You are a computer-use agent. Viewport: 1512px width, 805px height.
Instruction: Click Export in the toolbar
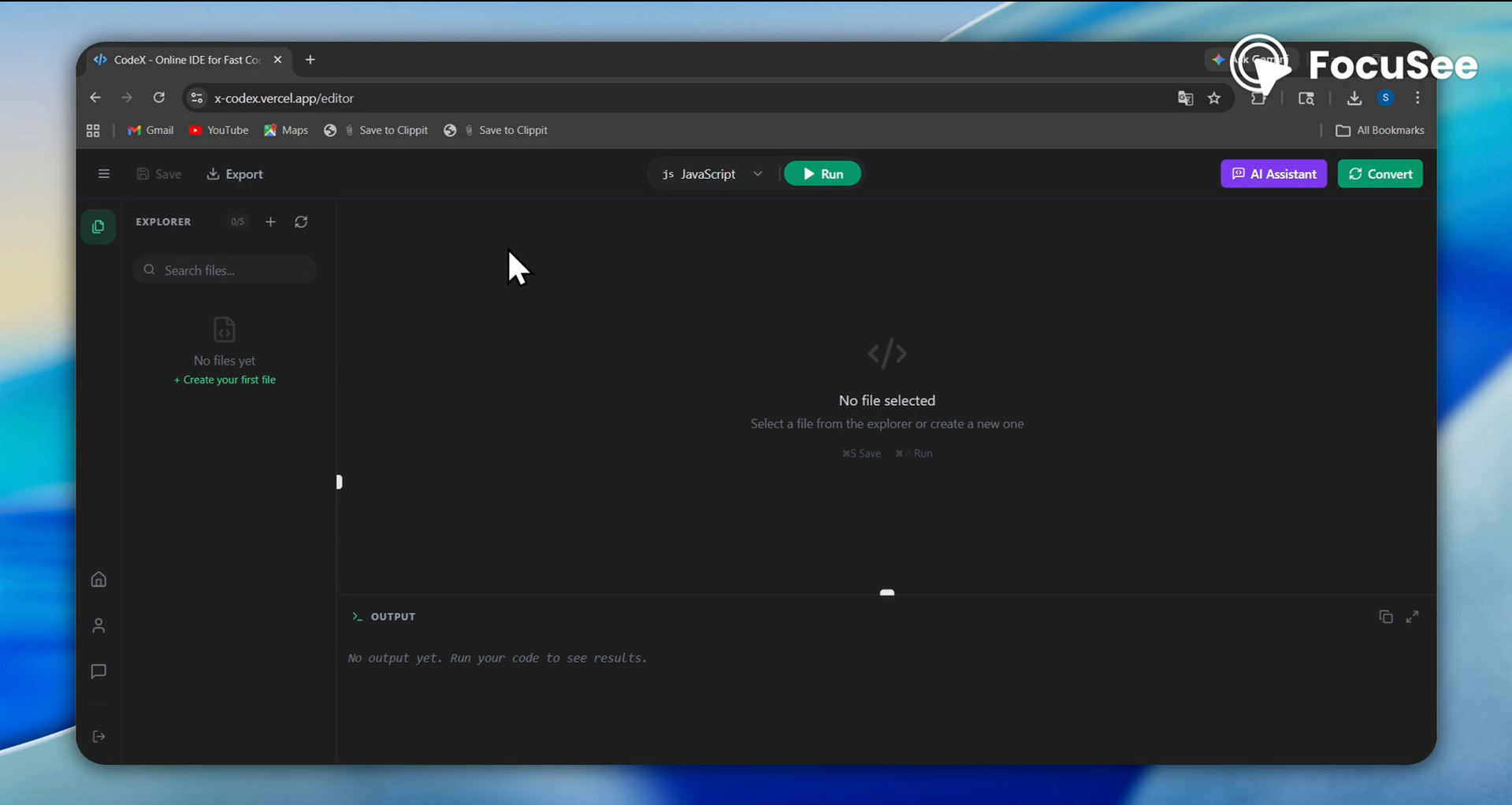click(x=235, y=174)
